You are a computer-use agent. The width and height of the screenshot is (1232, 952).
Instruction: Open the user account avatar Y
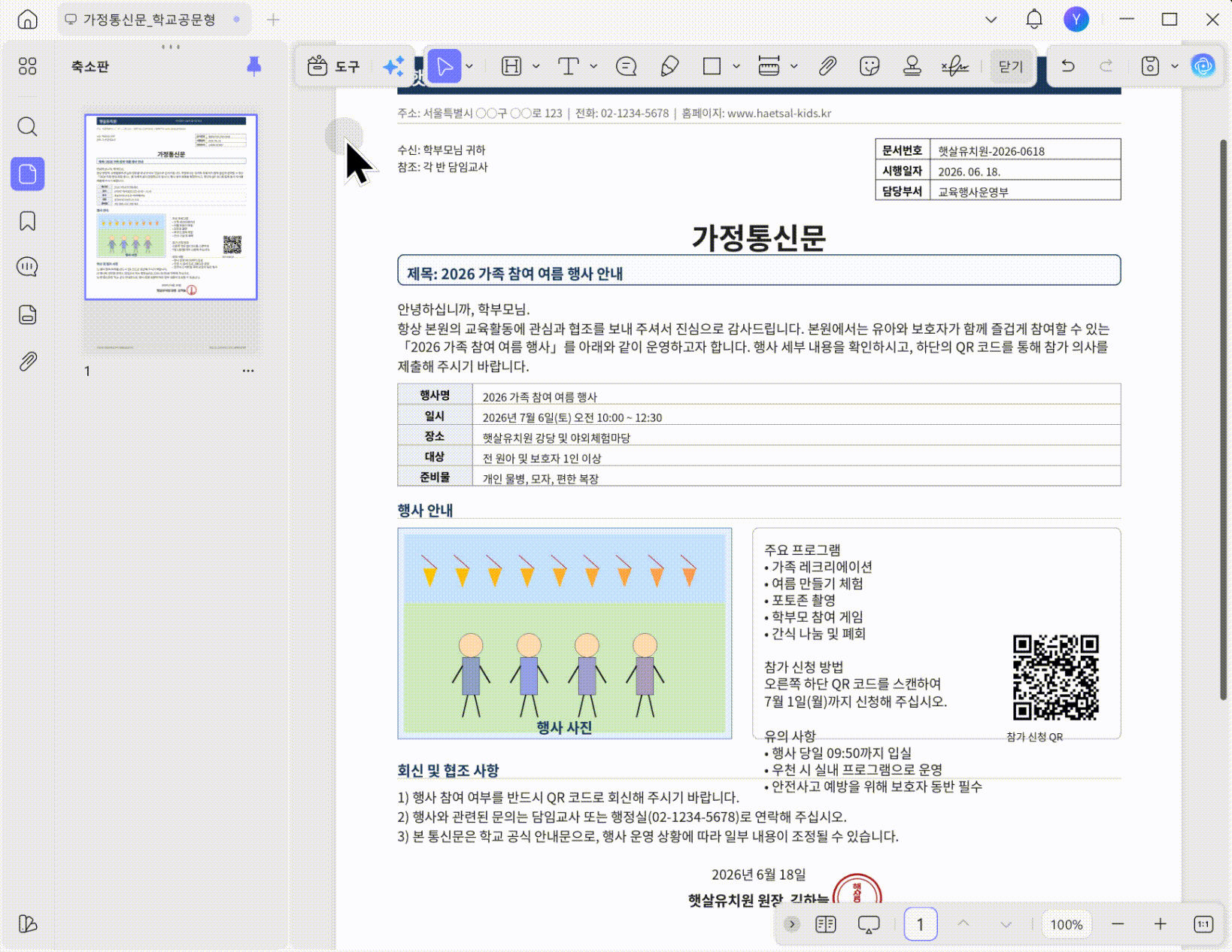[1076, 20]
